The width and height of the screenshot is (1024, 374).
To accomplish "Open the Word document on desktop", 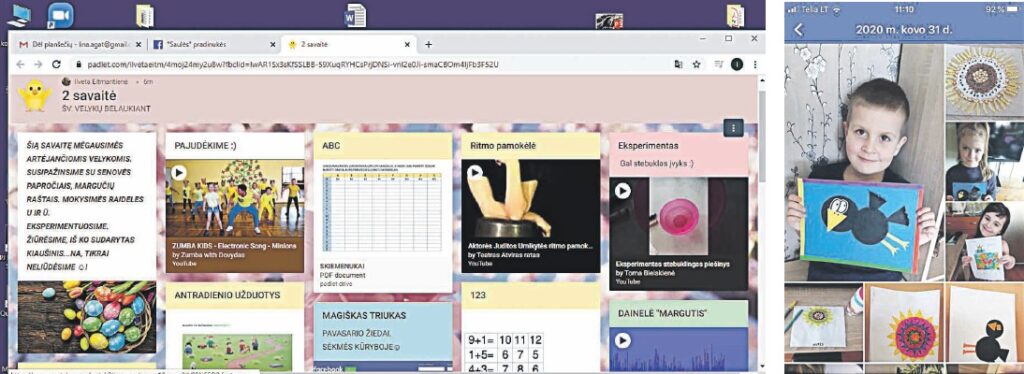I will point(355,15).
